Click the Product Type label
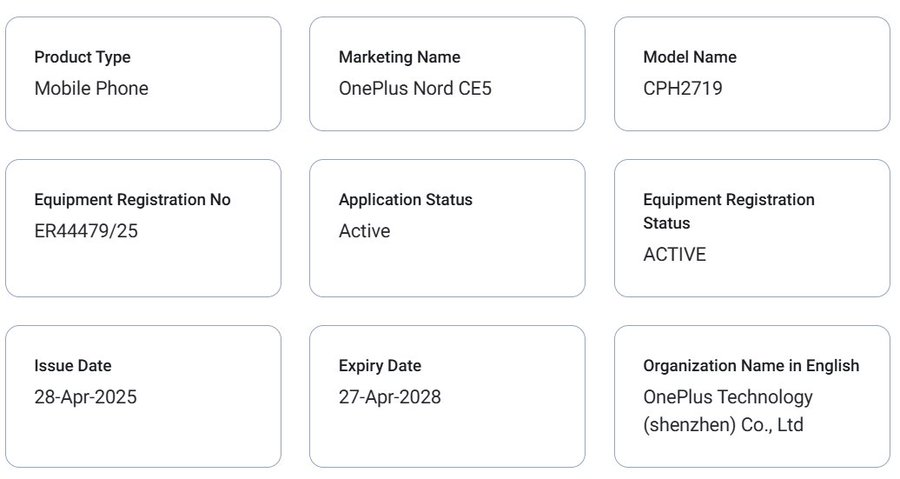Screen dimensions: 900x479 pos(82,57)
